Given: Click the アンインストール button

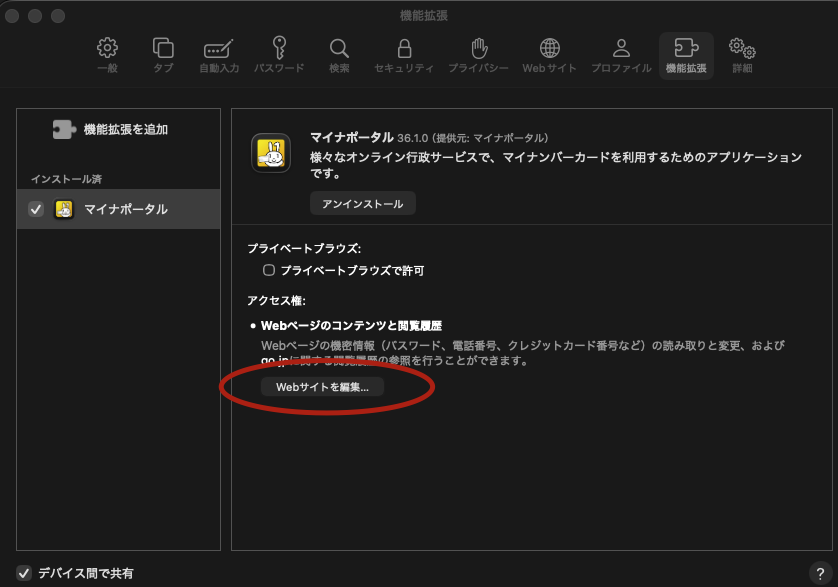Looking at the screenshot, I should [x=362, y=203].
